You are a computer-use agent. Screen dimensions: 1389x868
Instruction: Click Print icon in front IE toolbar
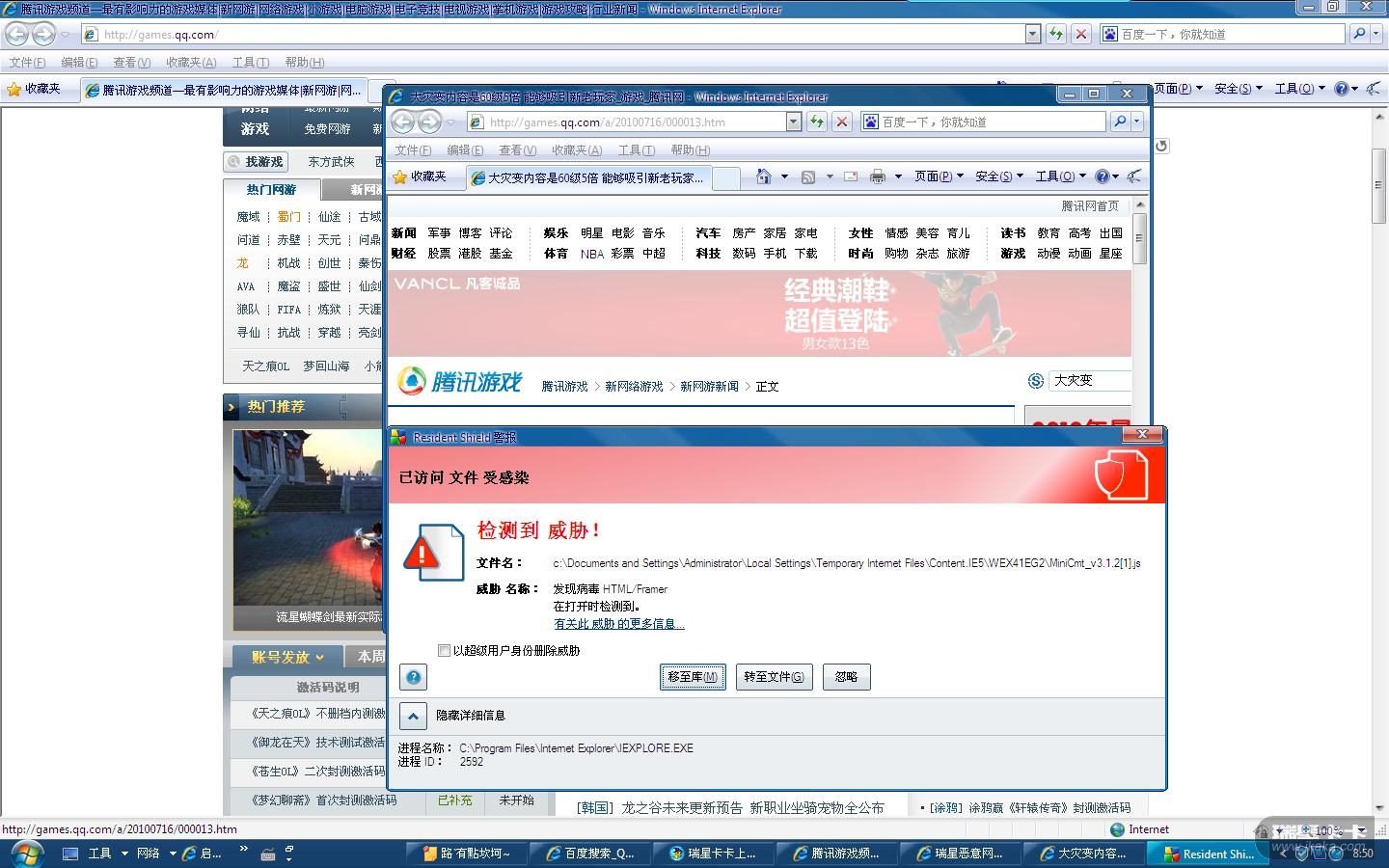click(877, 176)
